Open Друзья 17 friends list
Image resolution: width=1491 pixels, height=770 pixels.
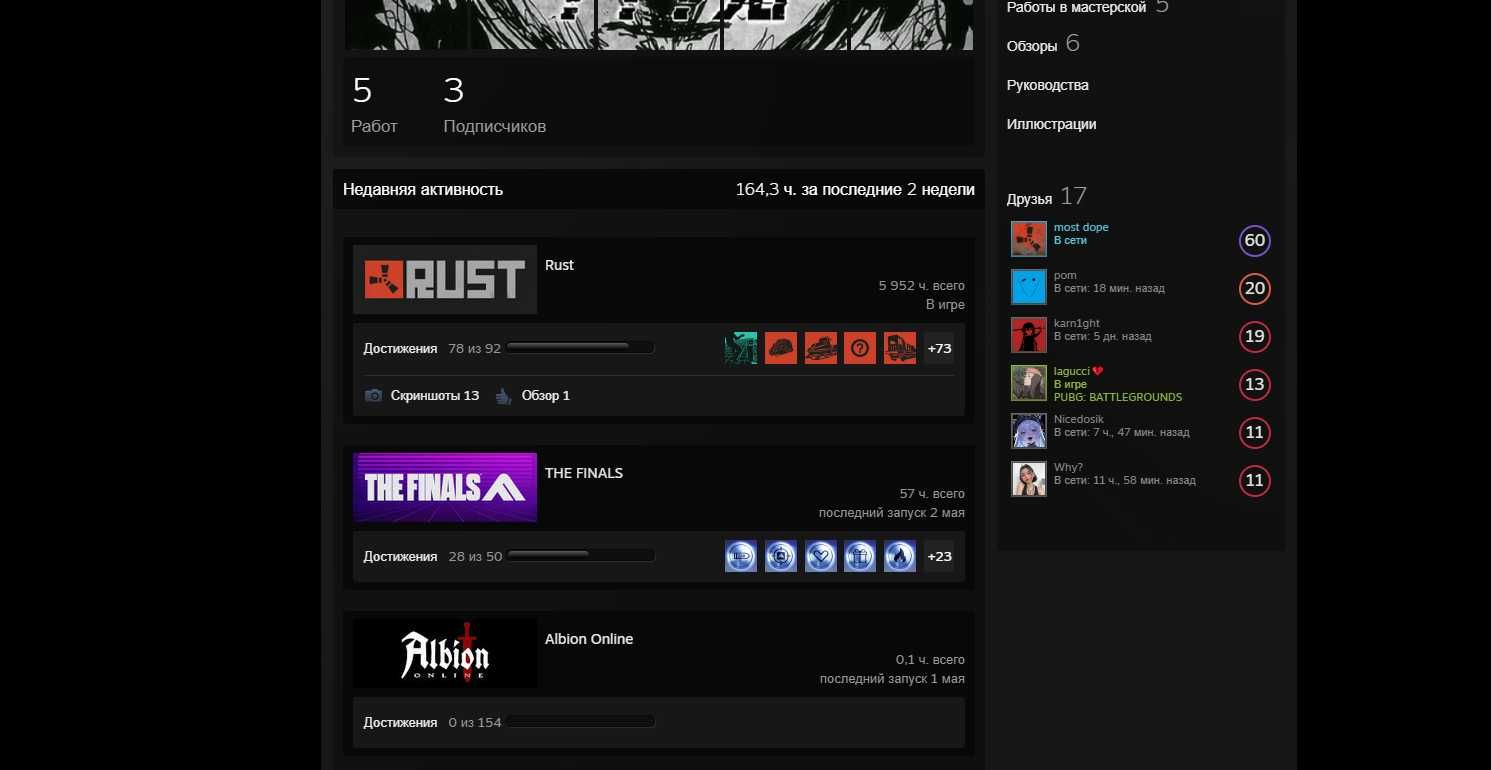(x=1046, y=197)
